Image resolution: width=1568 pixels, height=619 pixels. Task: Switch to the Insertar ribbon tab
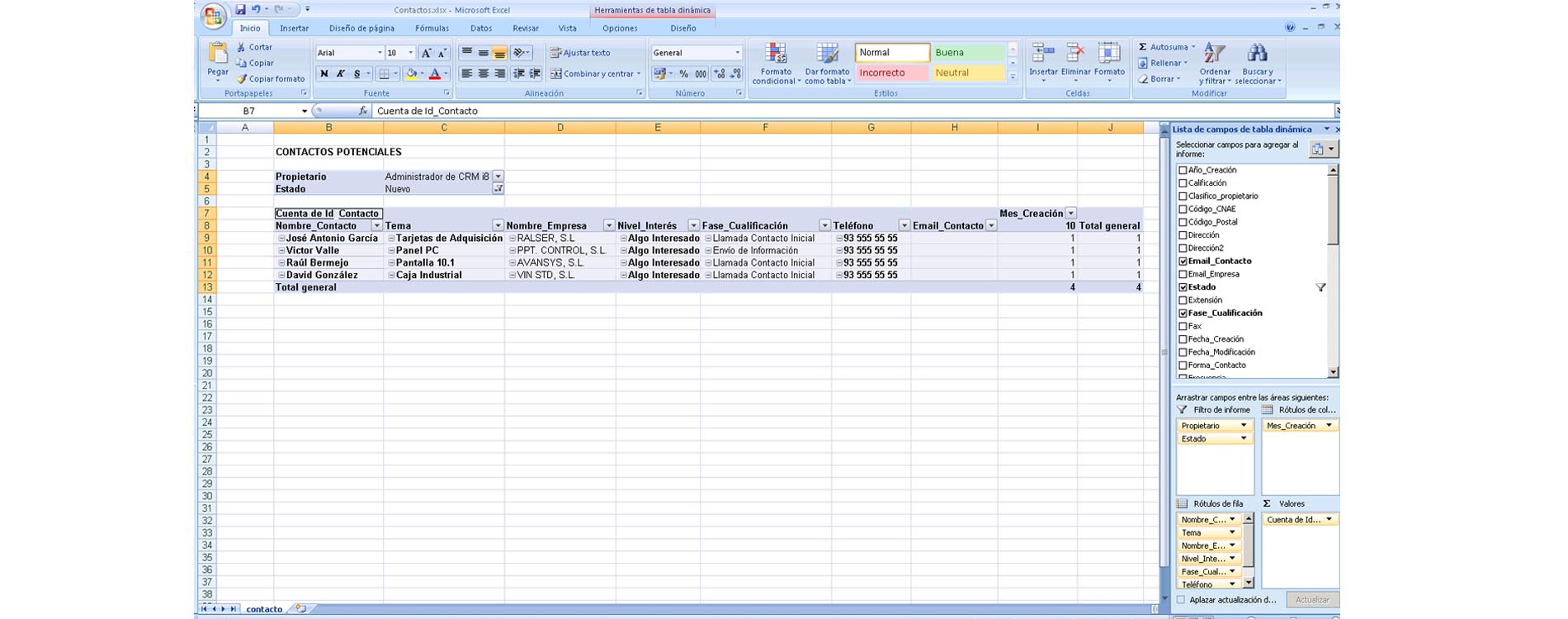point(294,28)
